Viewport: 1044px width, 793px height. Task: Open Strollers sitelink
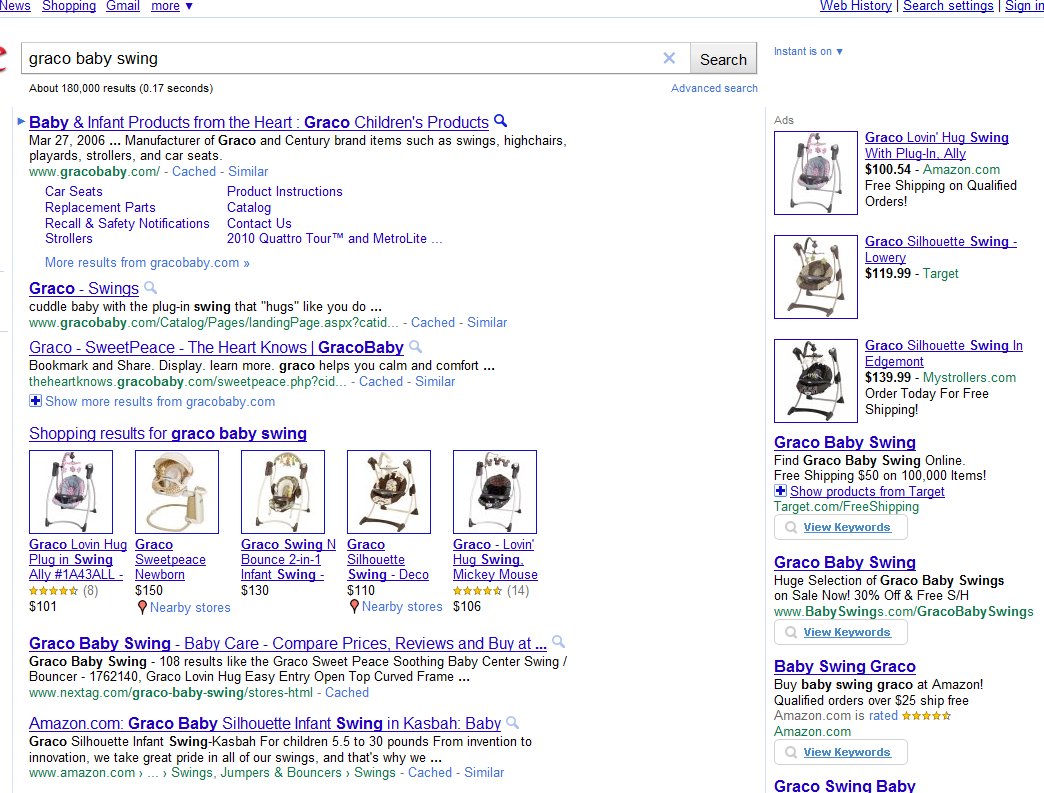[x=69, y=238]
